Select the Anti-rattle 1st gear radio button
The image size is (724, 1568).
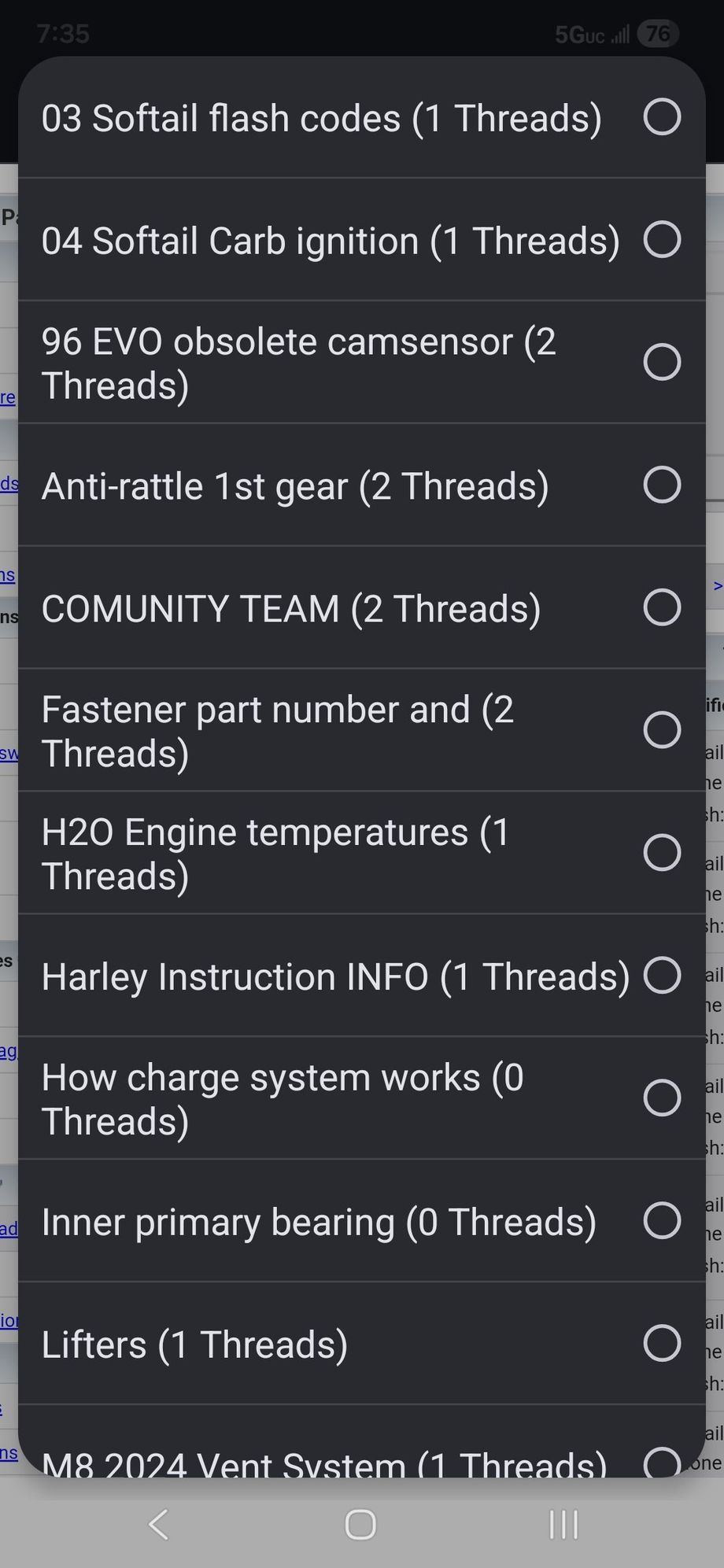(x=662, y=485)
